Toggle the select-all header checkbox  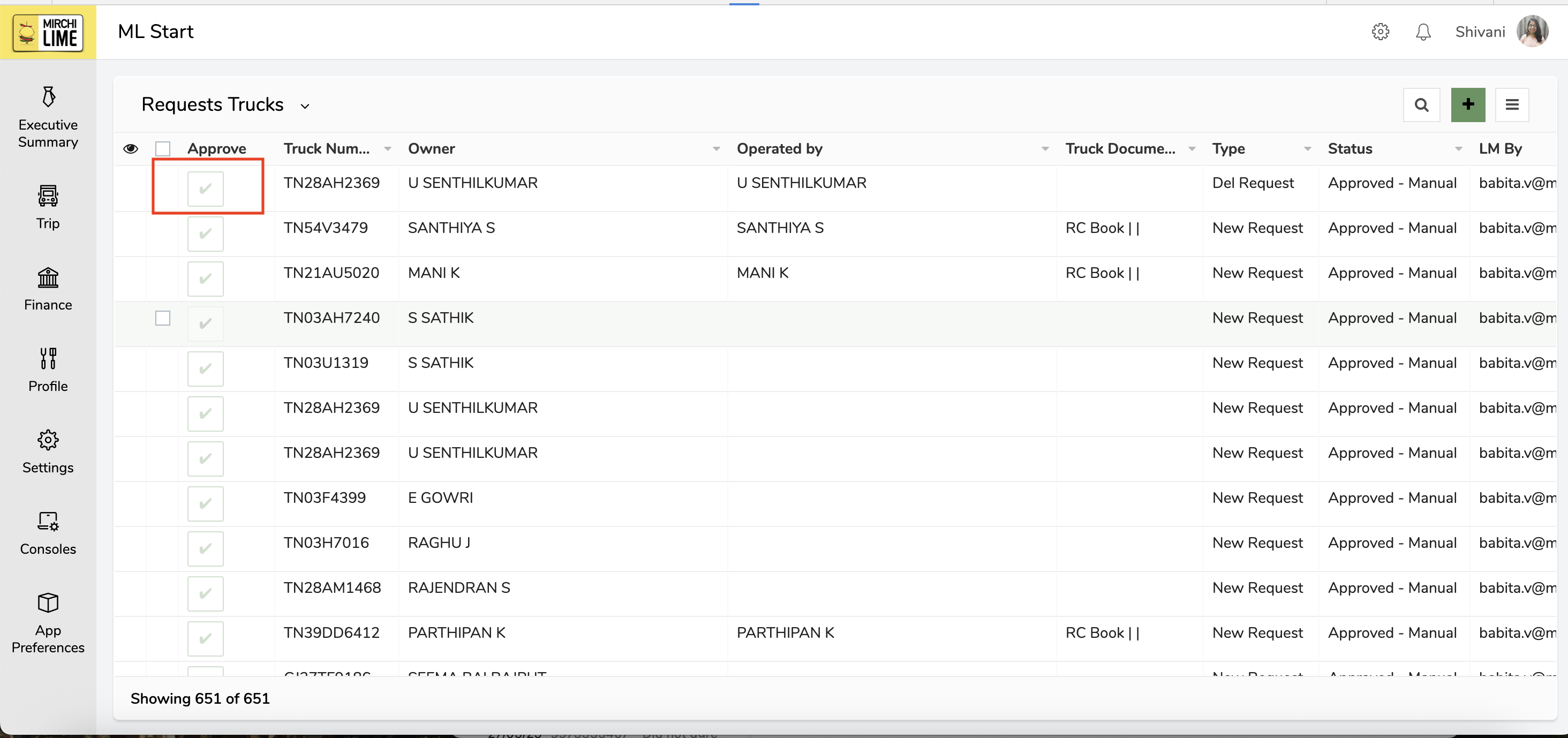162,148
